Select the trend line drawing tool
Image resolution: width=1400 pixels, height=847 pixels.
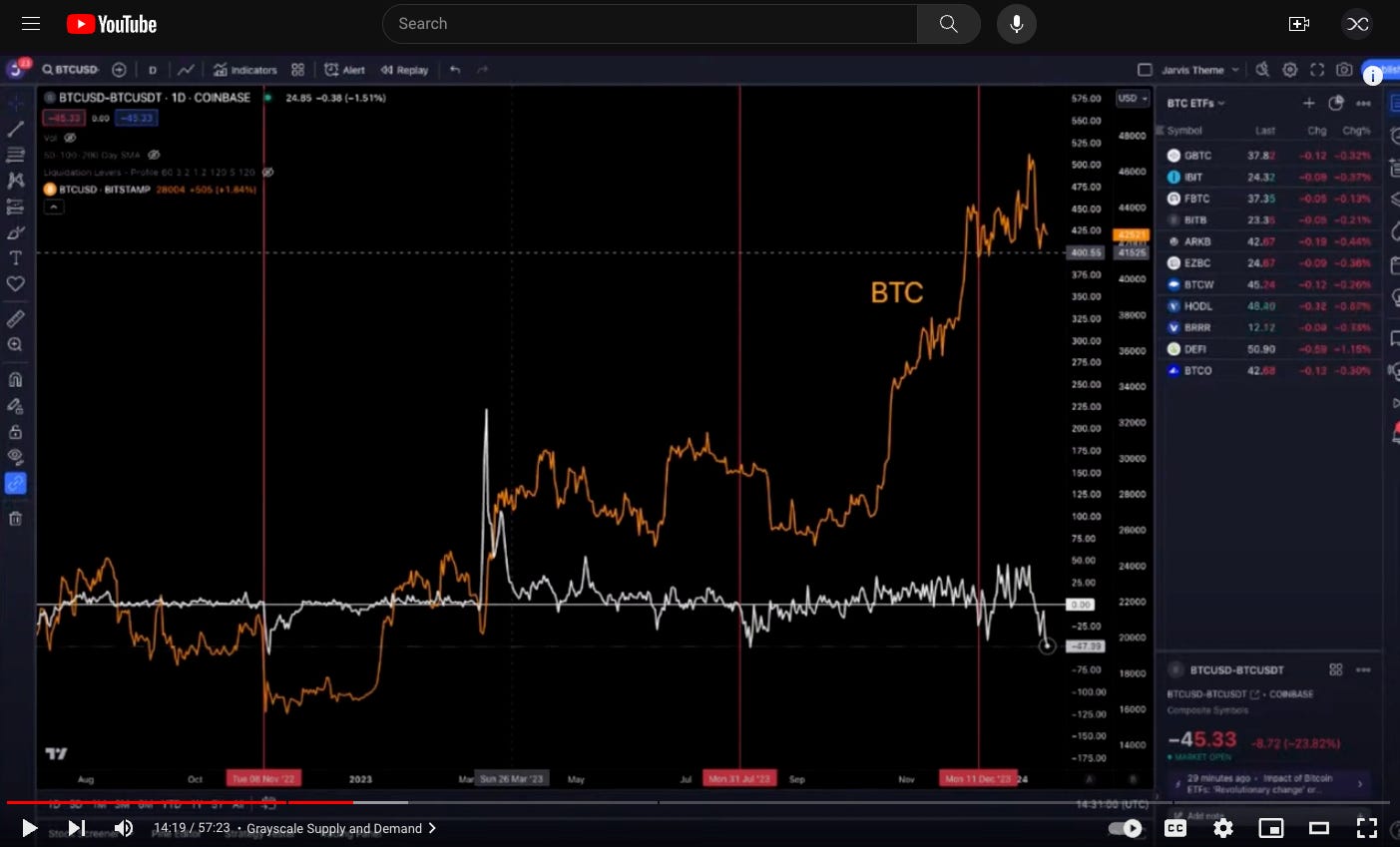click(x=16, y=129)
